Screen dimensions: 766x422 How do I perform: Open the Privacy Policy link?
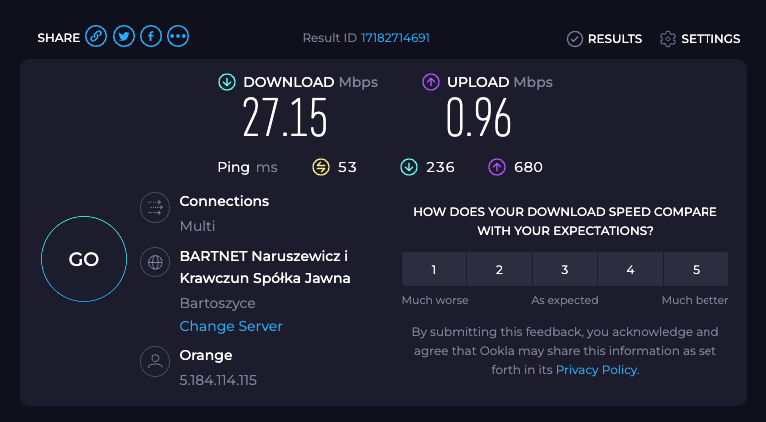(x=596, y=370)
